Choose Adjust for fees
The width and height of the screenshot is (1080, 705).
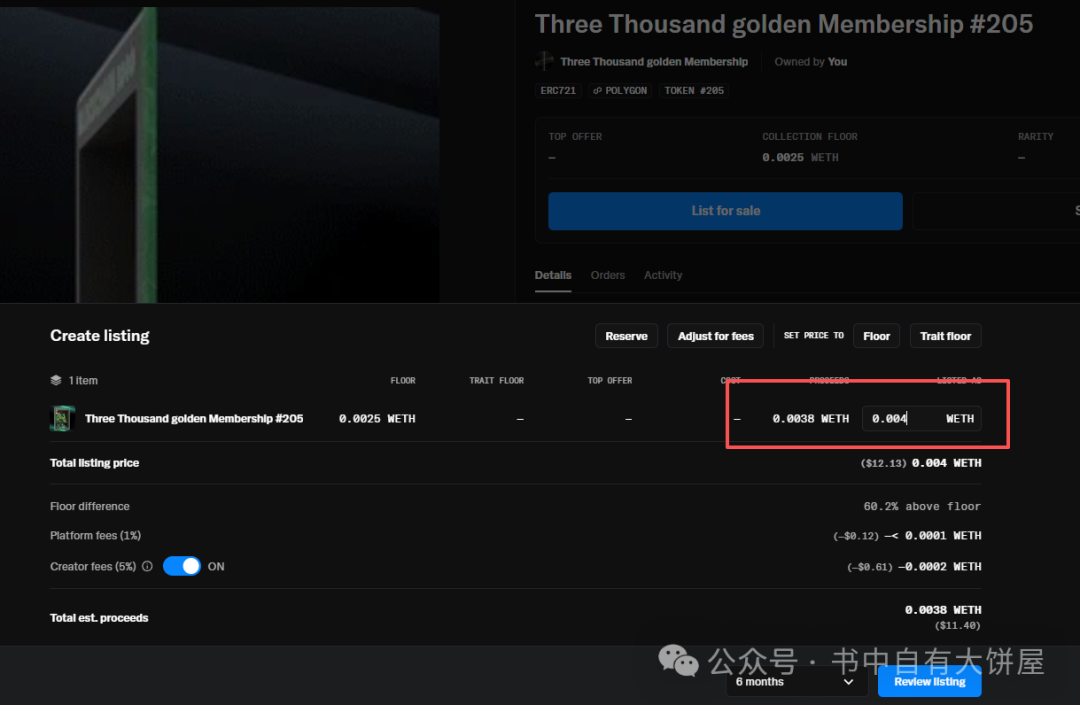point(715,336)
